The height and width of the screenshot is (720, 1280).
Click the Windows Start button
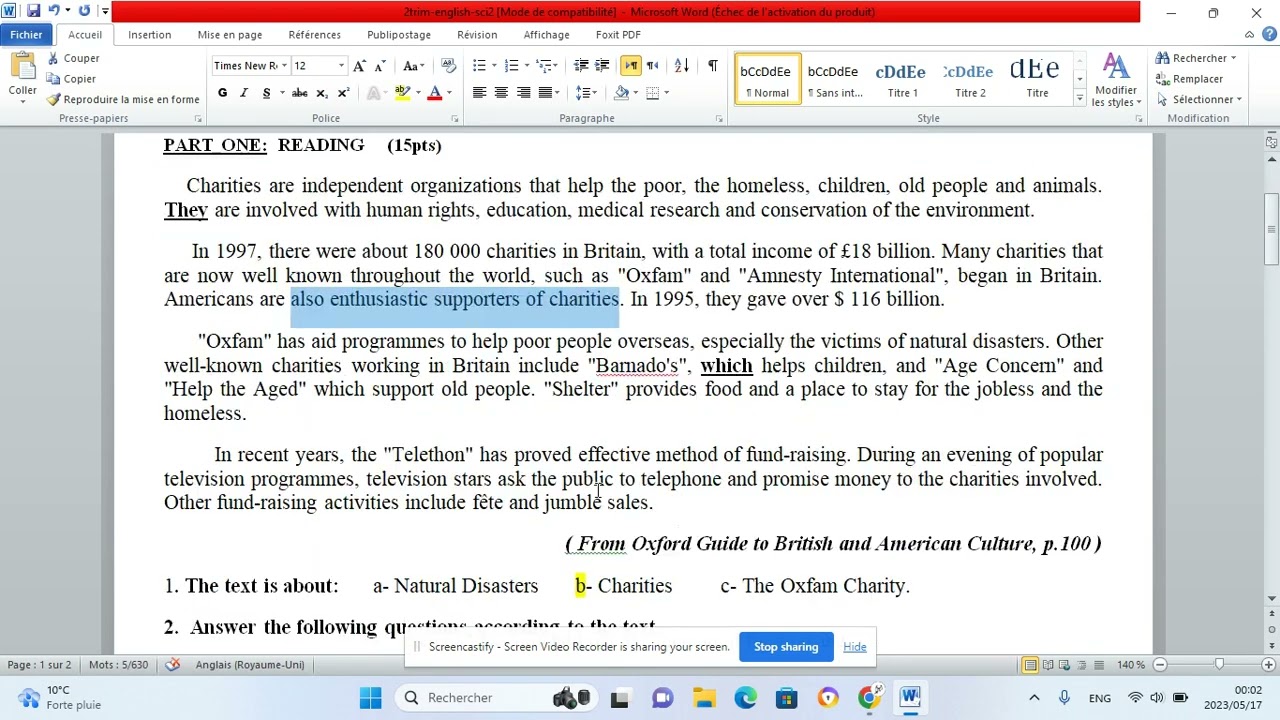pyautogui.click(x=371, y=698)
